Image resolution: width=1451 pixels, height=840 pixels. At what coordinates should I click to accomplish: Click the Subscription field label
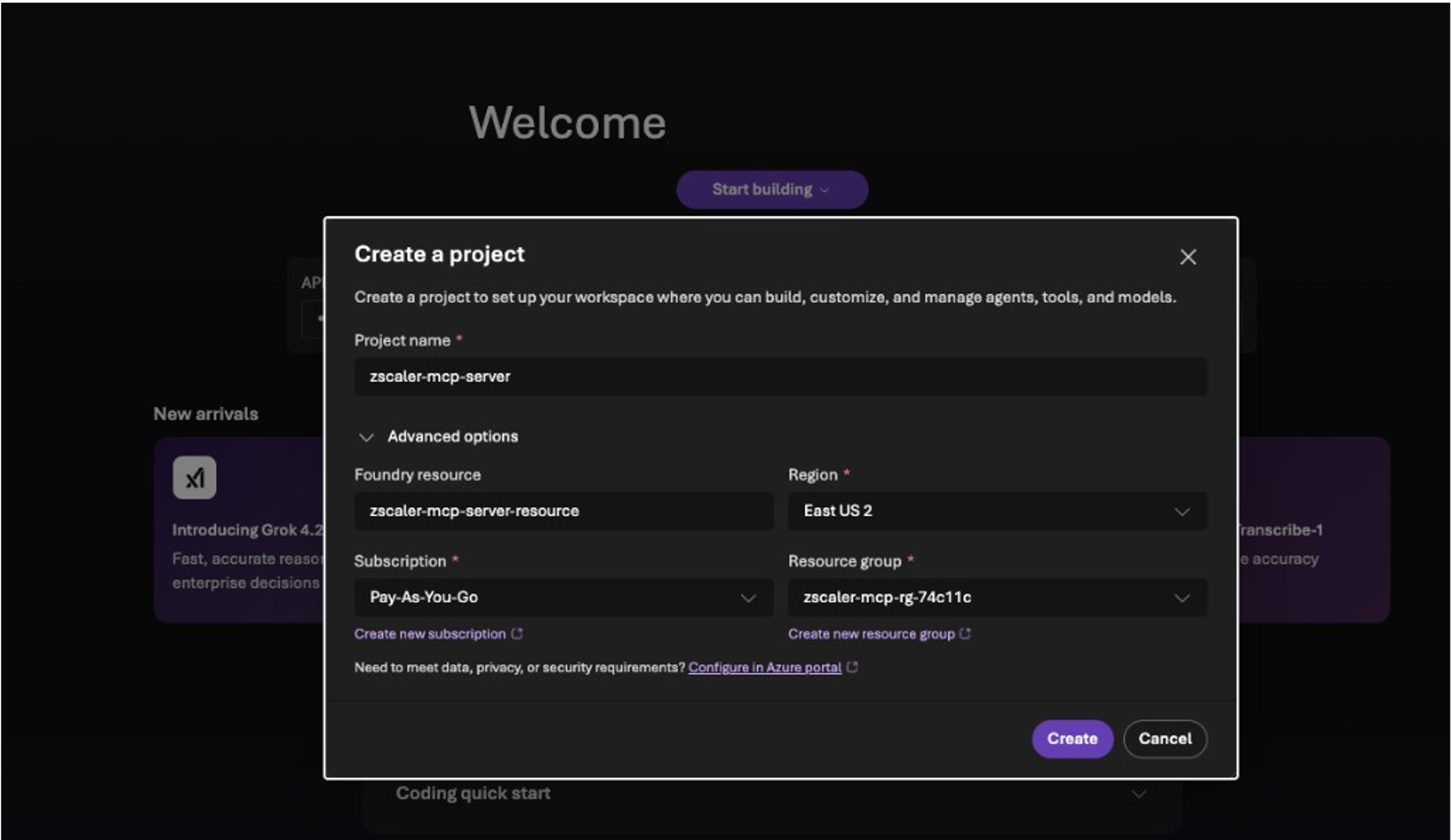pyautogui.click(x=400, y=561)
